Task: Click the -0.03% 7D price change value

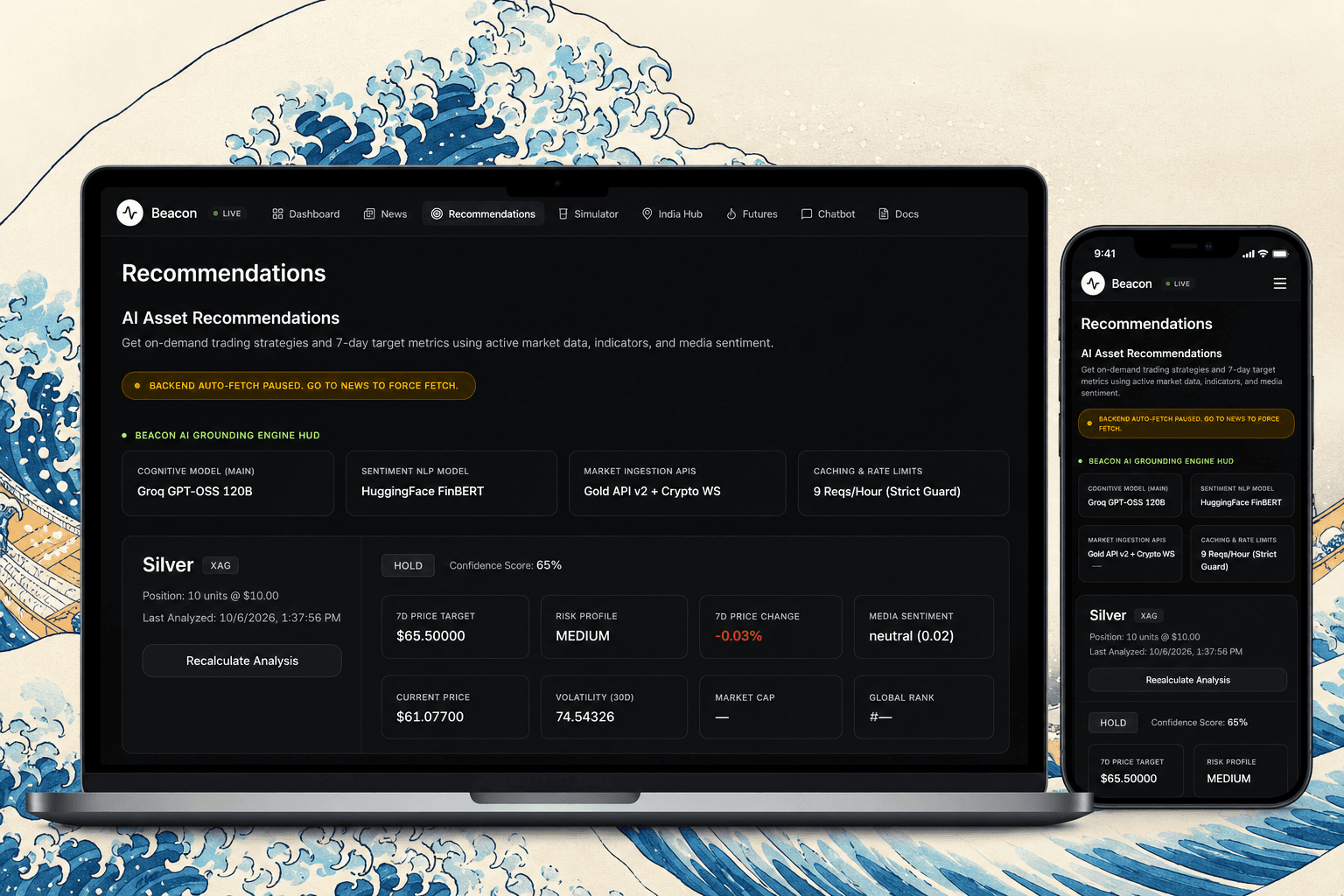Action: (738, 636)
